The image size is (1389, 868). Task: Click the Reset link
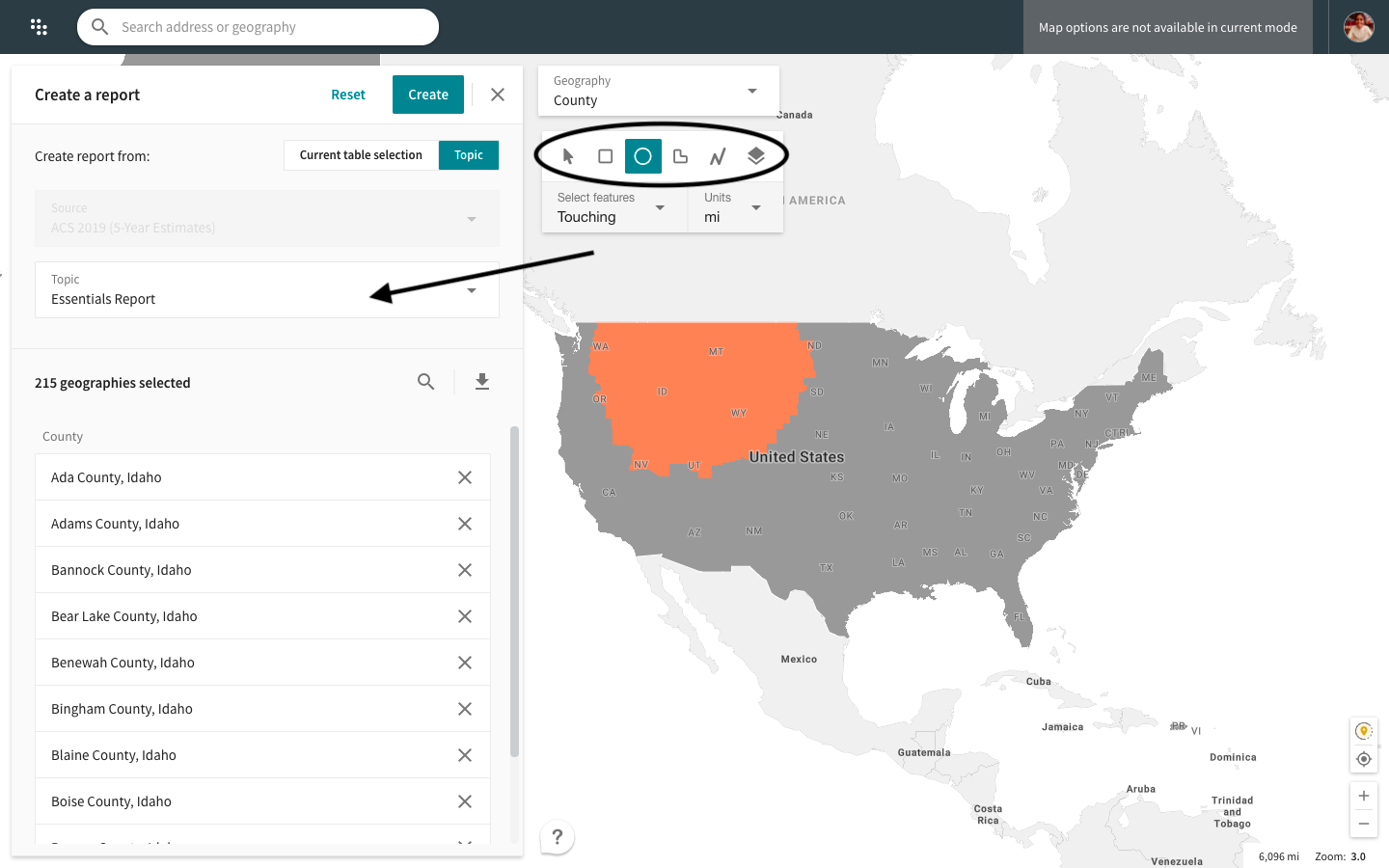point(348,95)
